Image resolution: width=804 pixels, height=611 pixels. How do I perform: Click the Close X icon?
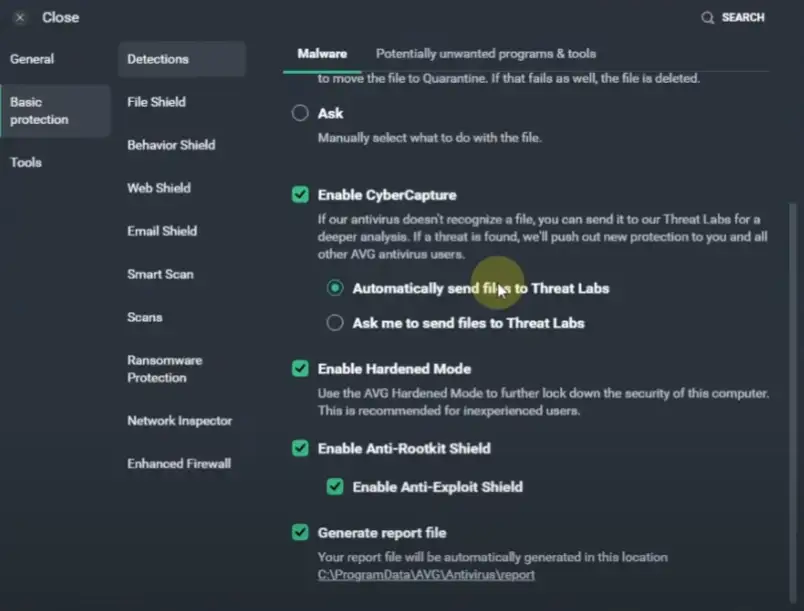click(x=20, y=18)
